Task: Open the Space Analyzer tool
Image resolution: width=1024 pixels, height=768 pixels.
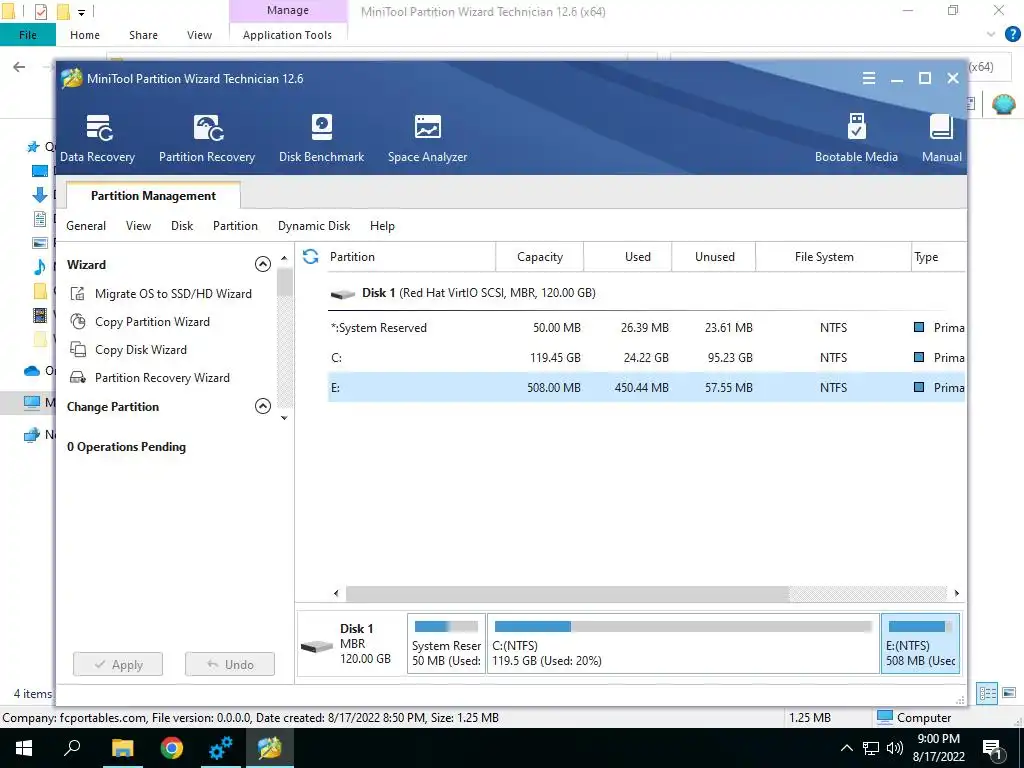Action: tap(427, 138)
